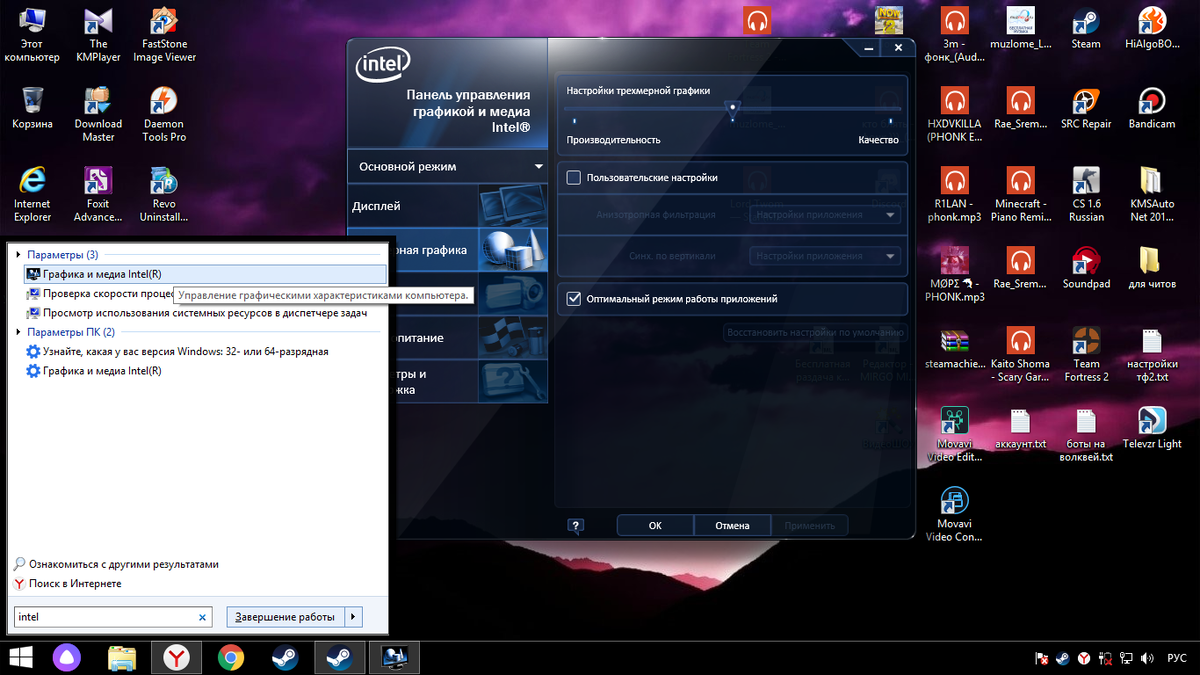The width and height of the screenshot is (1200, 675).
Task: Open the Основной режим mode dropdown
Action: [x=447, y=167]
